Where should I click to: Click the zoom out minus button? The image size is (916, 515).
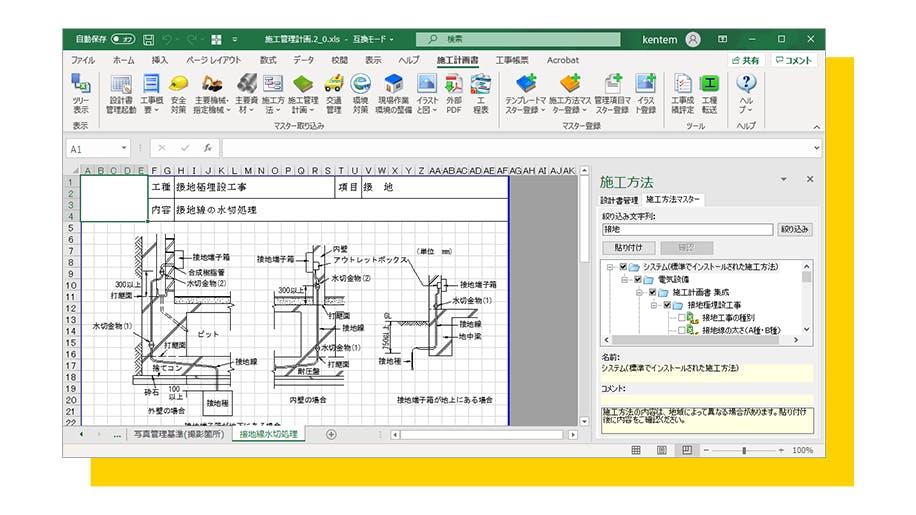(706, 450)
